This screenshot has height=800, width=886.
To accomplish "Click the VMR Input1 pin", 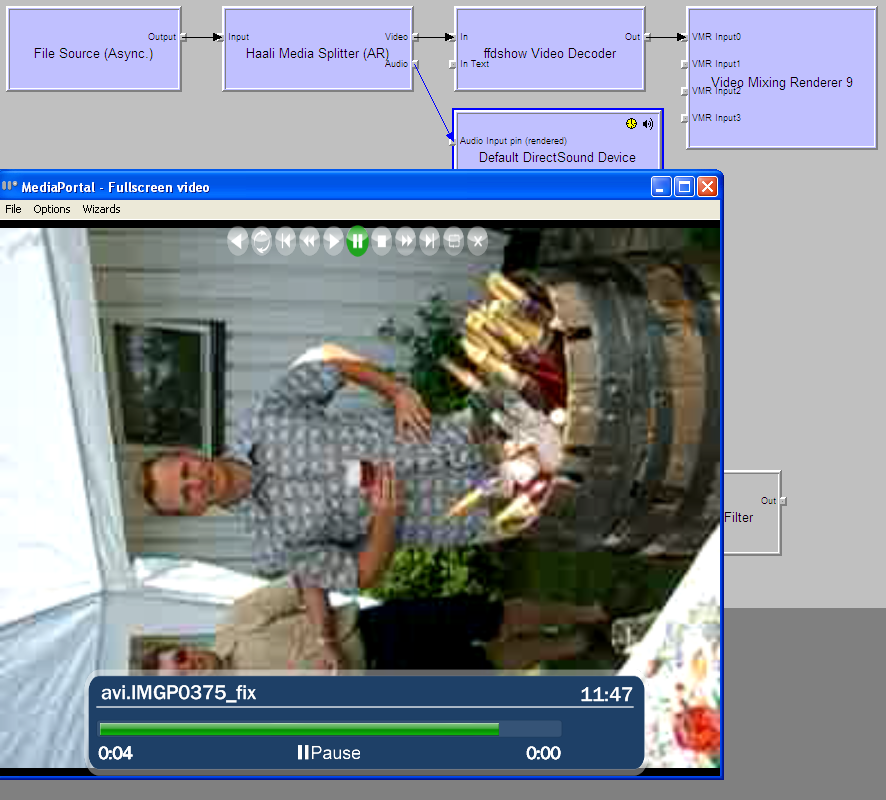I will point(685,64).
